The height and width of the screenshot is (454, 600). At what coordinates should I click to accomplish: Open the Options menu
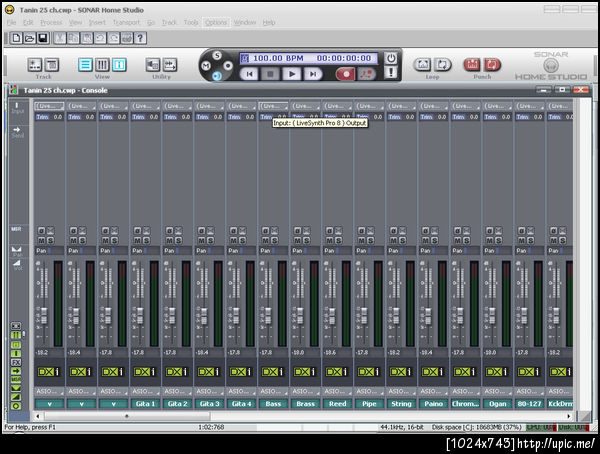pyautogui.click(x=216, y=23)
